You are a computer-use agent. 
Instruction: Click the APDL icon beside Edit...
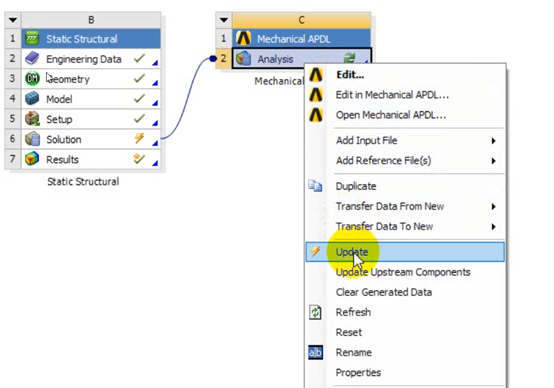click(x=316, y=75)
